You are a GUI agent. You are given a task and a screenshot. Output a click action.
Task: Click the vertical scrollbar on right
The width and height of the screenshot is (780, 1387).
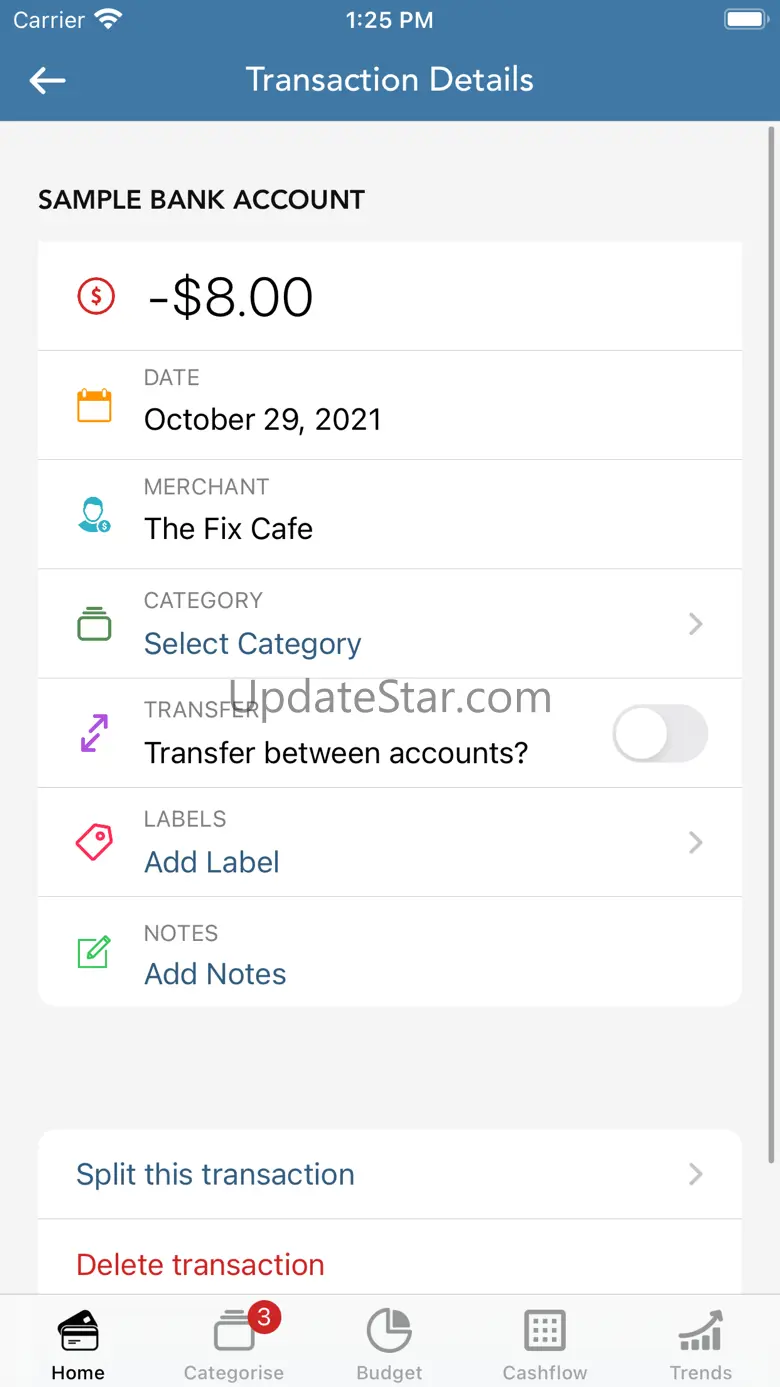coord(772,643)
